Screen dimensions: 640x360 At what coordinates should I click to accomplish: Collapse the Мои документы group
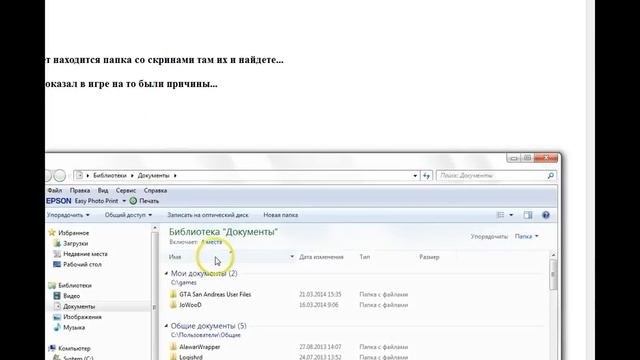[166, 273]
